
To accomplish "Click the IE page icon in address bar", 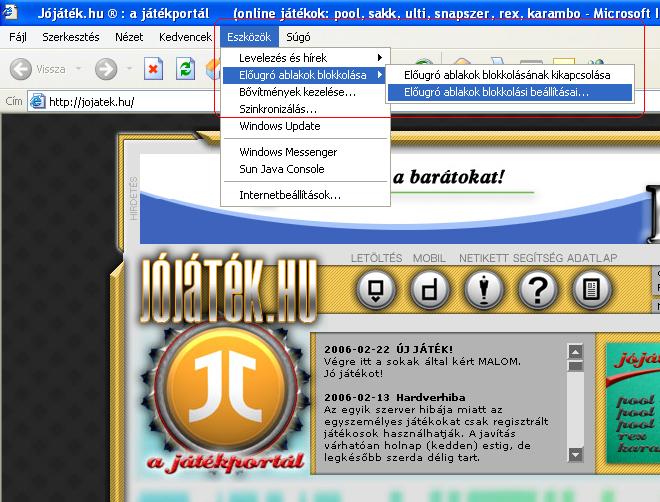I will click(x=37, y=101).
